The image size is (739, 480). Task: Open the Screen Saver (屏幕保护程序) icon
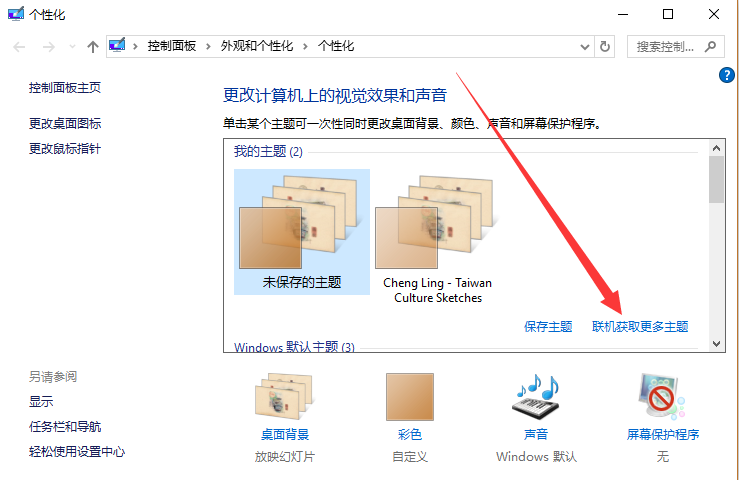pyautogui.click(x=662, y=397)
